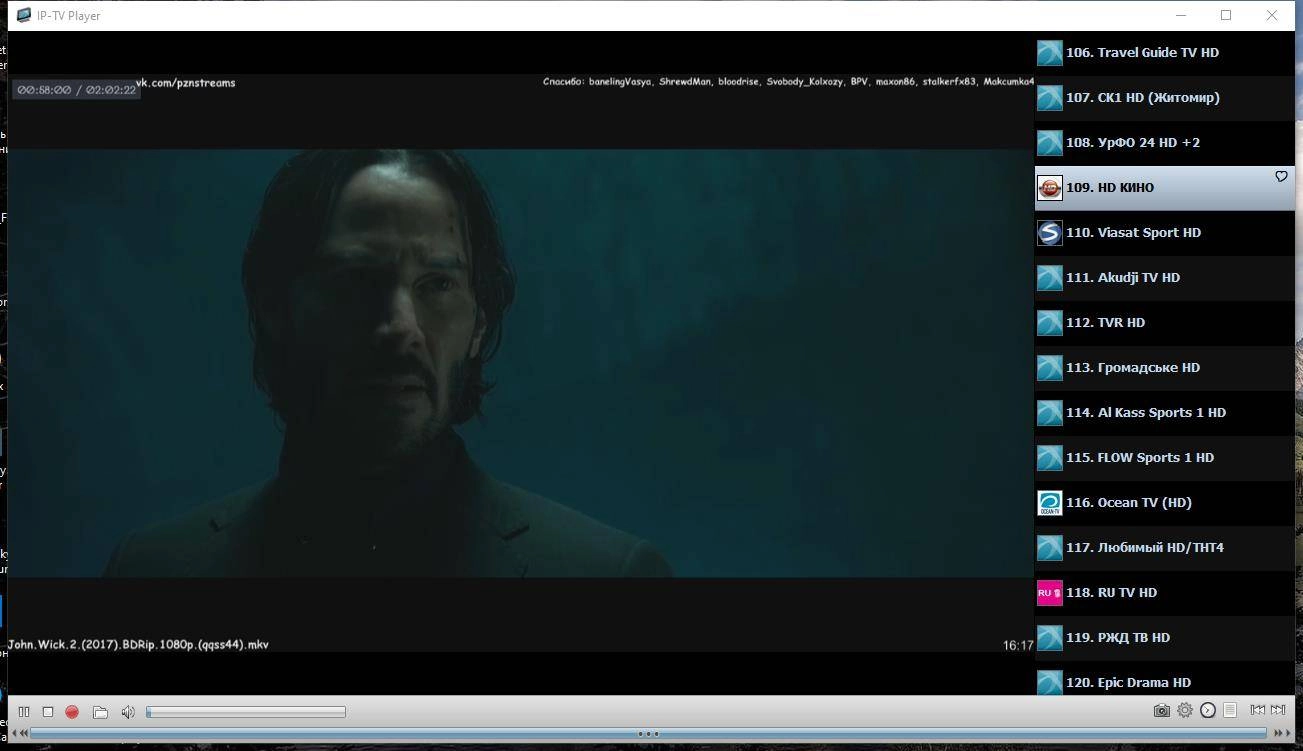Viewport: 1303px width, 751px height.
Task: Click the 00:58:00 / 02:02:22 timestamp overlay
Action: point(76,90)
